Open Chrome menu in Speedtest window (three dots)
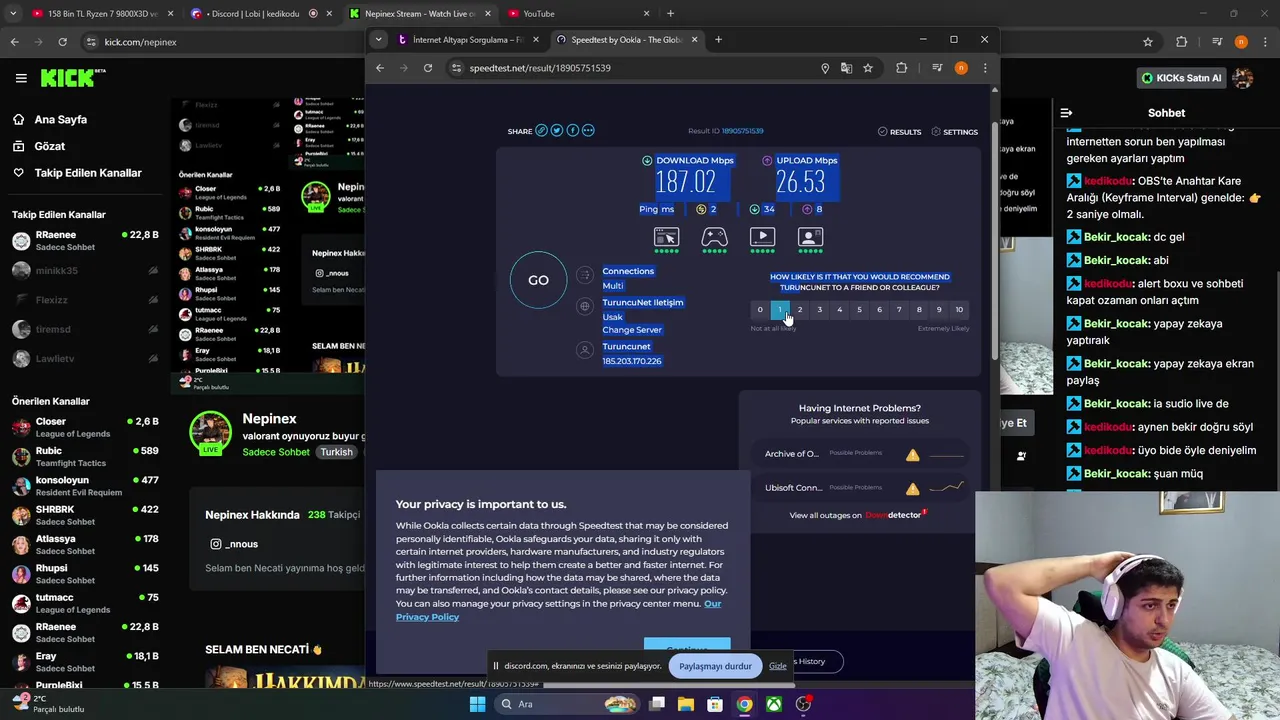 [x=985, y=68]
